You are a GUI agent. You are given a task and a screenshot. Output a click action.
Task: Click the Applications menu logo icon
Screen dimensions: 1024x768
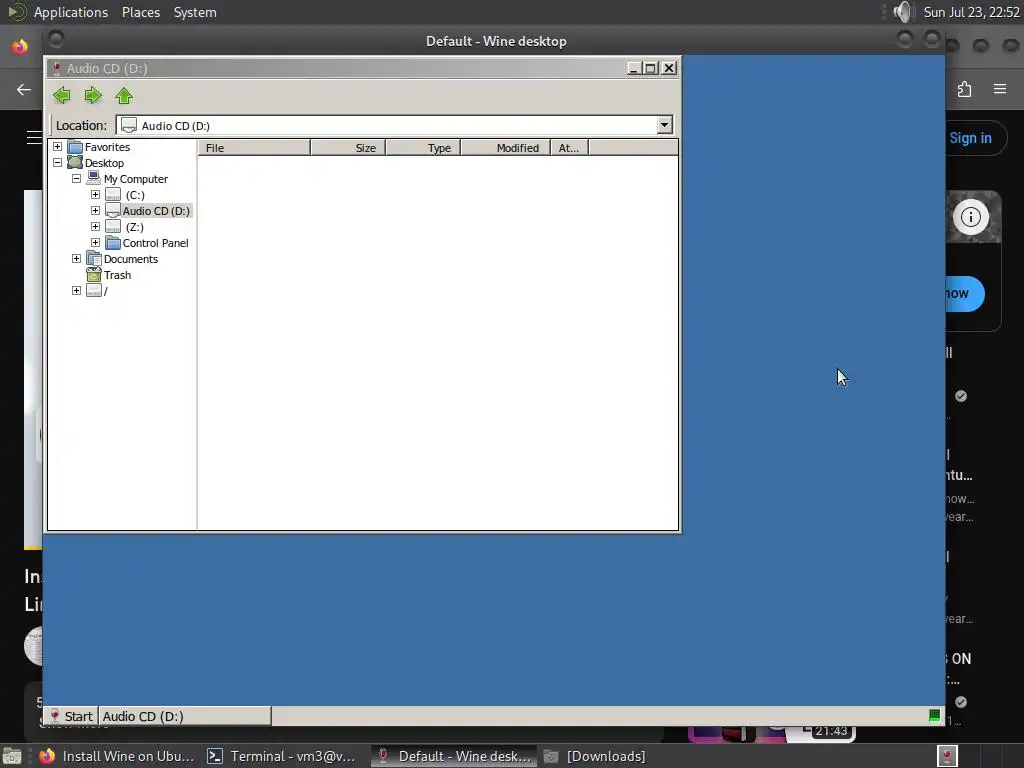16,12
